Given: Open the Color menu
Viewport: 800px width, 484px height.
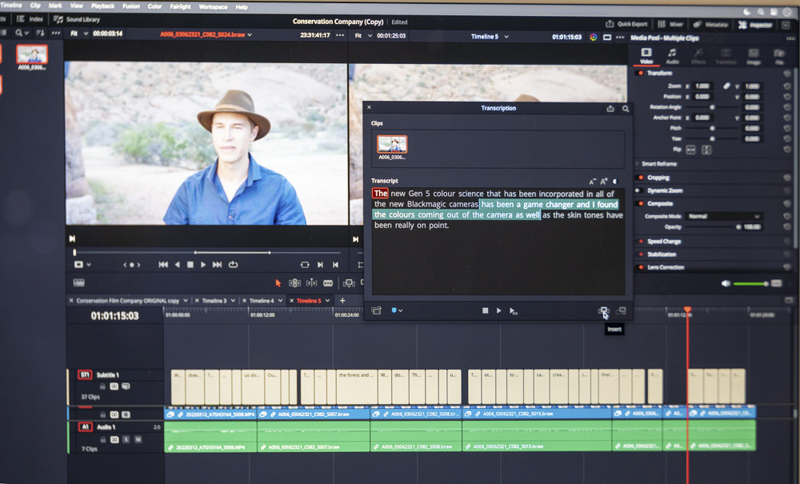Looking at the screenshot, I should (x=155, y=7).
